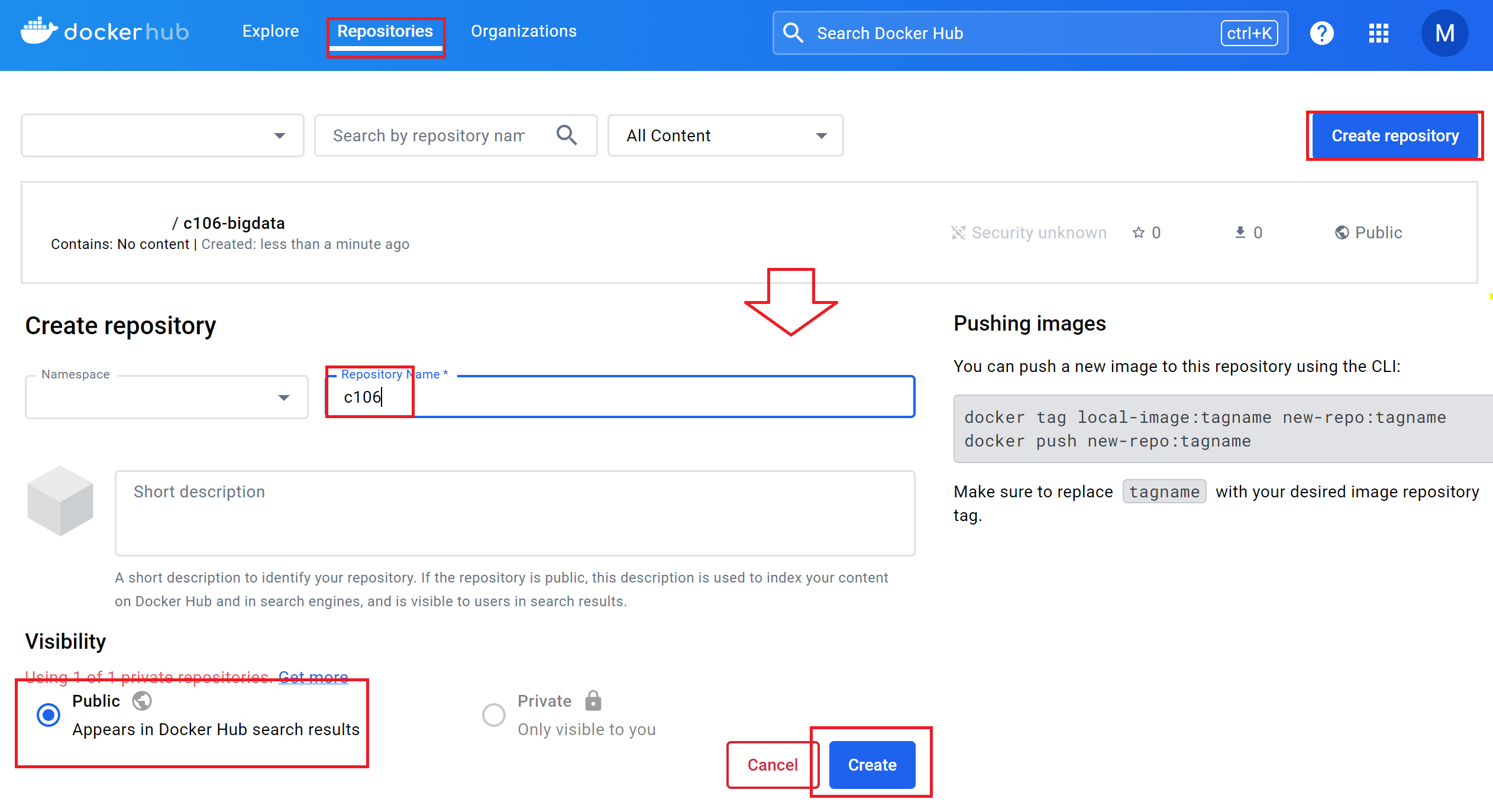
Task: Click the Security unknown icon
Action: point(958,232)
